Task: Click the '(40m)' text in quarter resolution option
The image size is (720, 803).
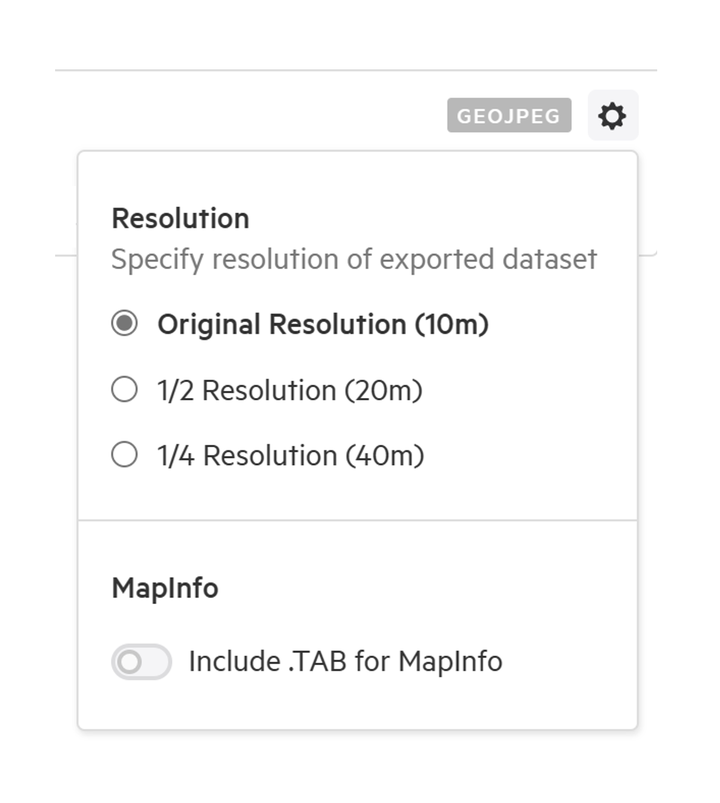Action: tap(385, 456)
